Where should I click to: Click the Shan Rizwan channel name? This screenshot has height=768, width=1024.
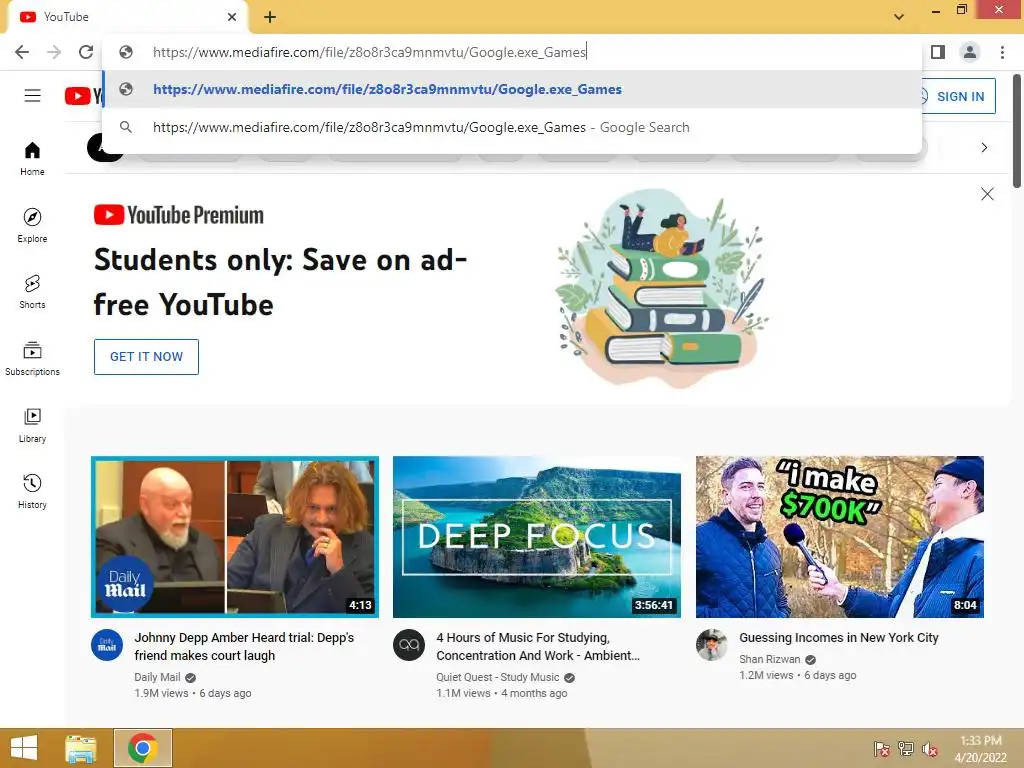point(769,660)
